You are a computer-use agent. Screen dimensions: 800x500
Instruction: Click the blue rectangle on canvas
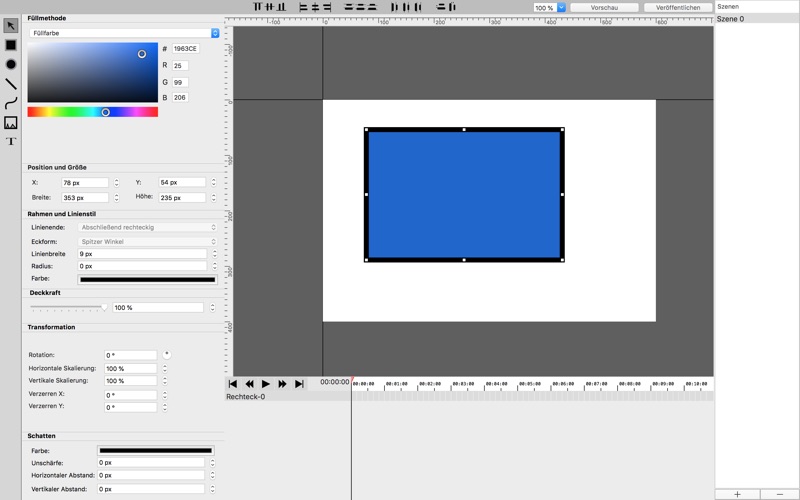click(464, 195)
